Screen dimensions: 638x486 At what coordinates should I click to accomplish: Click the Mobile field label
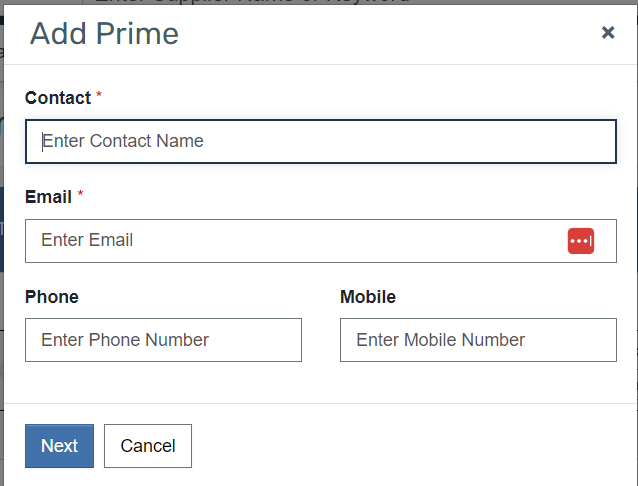(368, 297)
